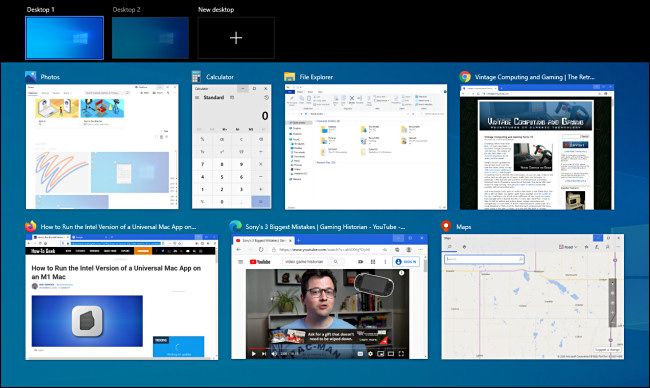650x388 pixels.
Task: Open the Edge YouTube Gaming Historian window
Action: click(330, 297)
